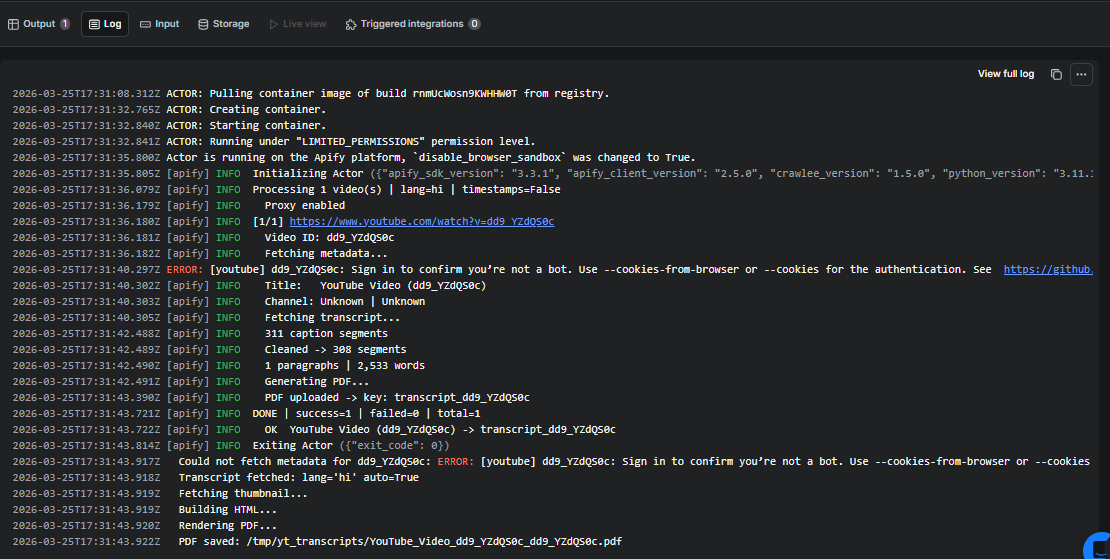The image size is (1110, 559).
Task: Select the 'Fetching transcript...' log line
Action: point(206,318)
